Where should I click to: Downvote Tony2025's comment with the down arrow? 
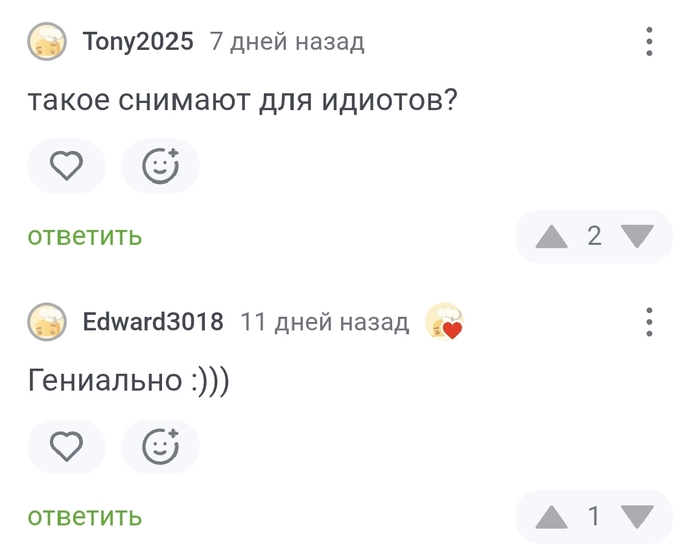637,236
